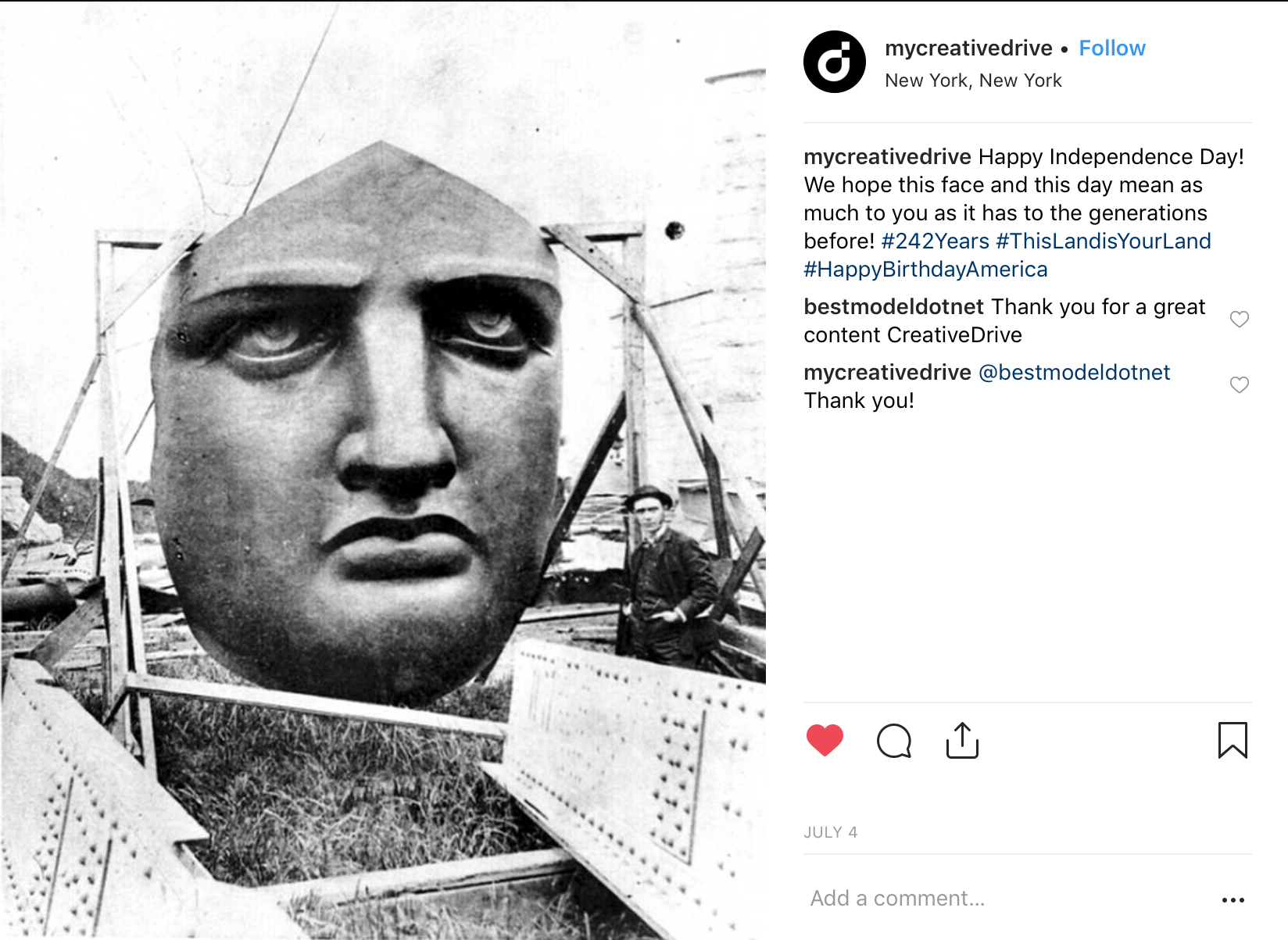The image size is (1288, 940).
Task: Open mycreativedrive profile avatar
Action: click(x=835, y=62)
